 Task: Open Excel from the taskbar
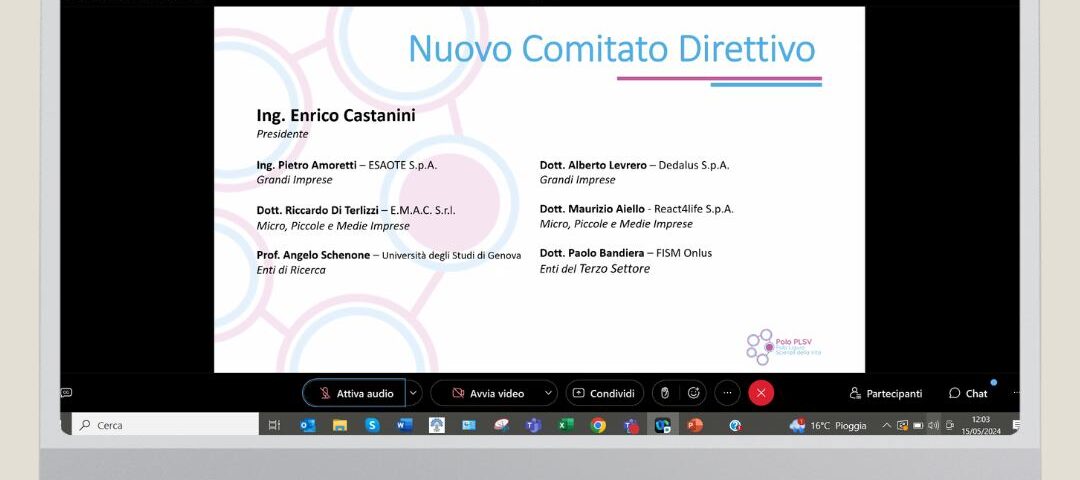(565, 426)
